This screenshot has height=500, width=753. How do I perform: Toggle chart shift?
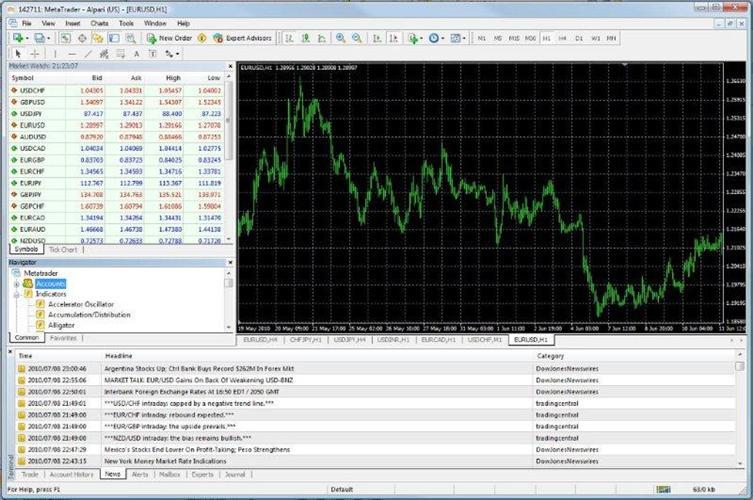[x=393, y=38]
